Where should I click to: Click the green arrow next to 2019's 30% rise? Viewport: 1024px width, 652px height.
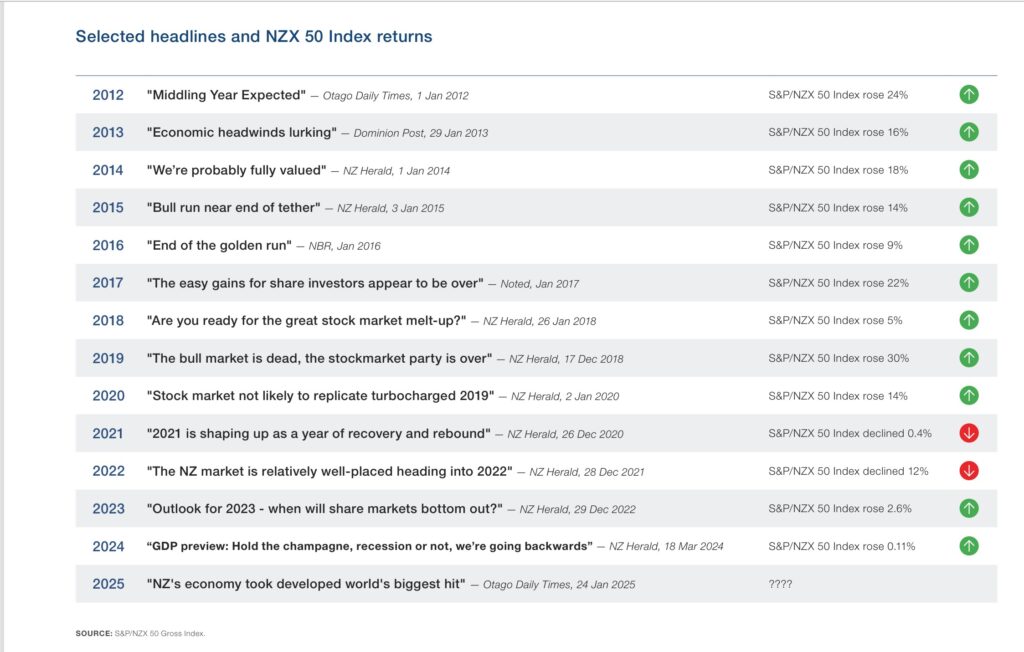point(968,357)
